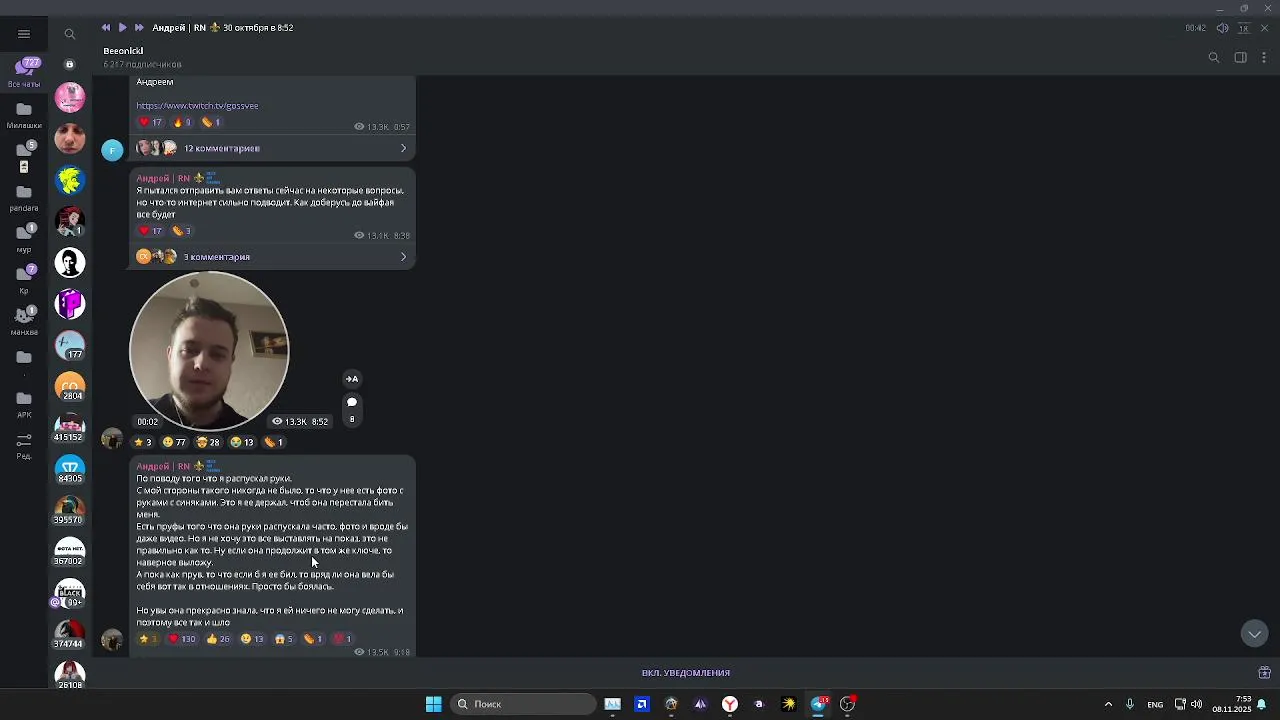The image size is (1280, 720).
Task: Open channel three-dot options menu
Action: pyautogui.click(x=1264, y=58)
